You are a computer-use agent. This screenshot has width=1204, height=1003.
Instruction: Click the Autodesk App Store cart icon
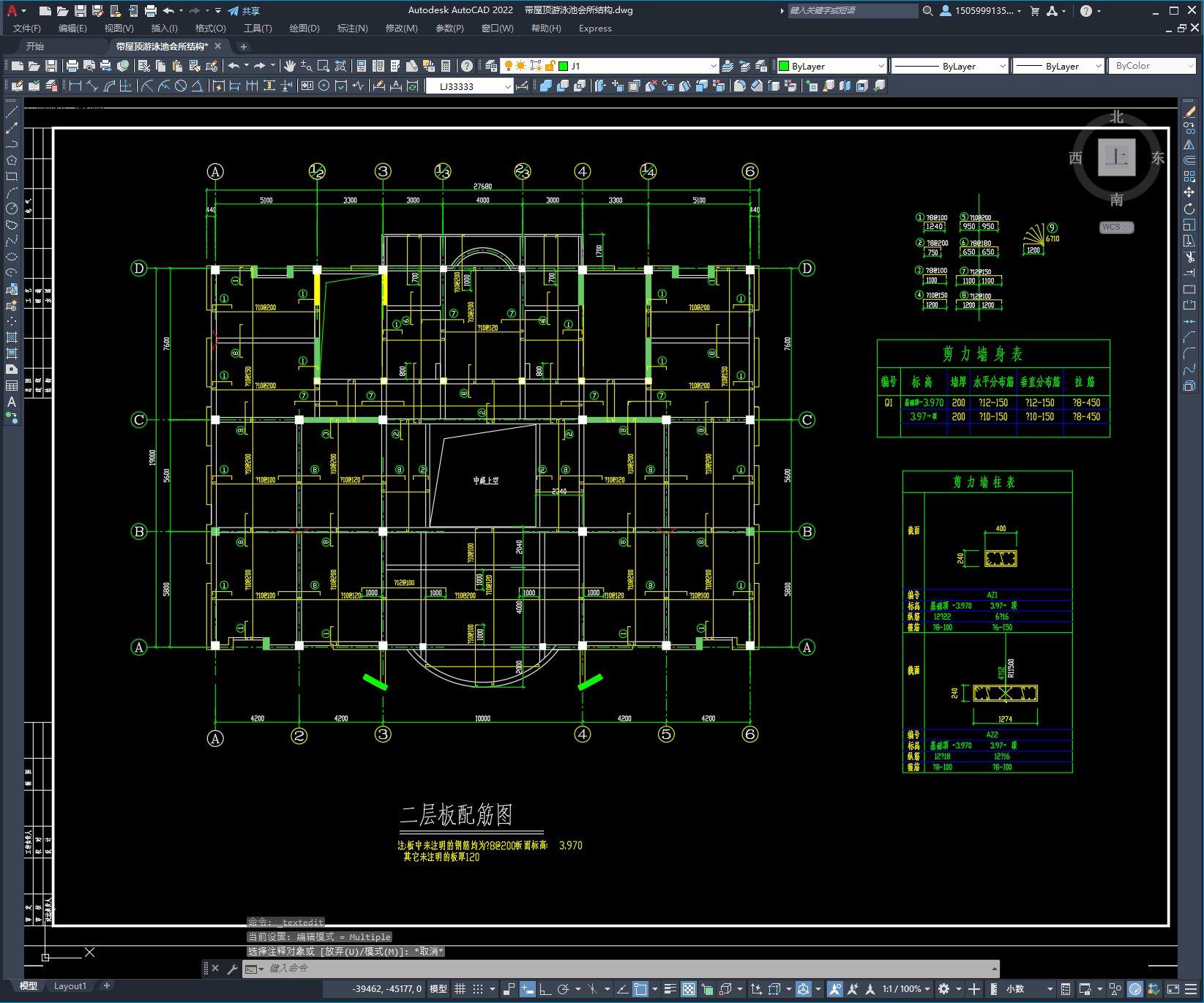1035,10
